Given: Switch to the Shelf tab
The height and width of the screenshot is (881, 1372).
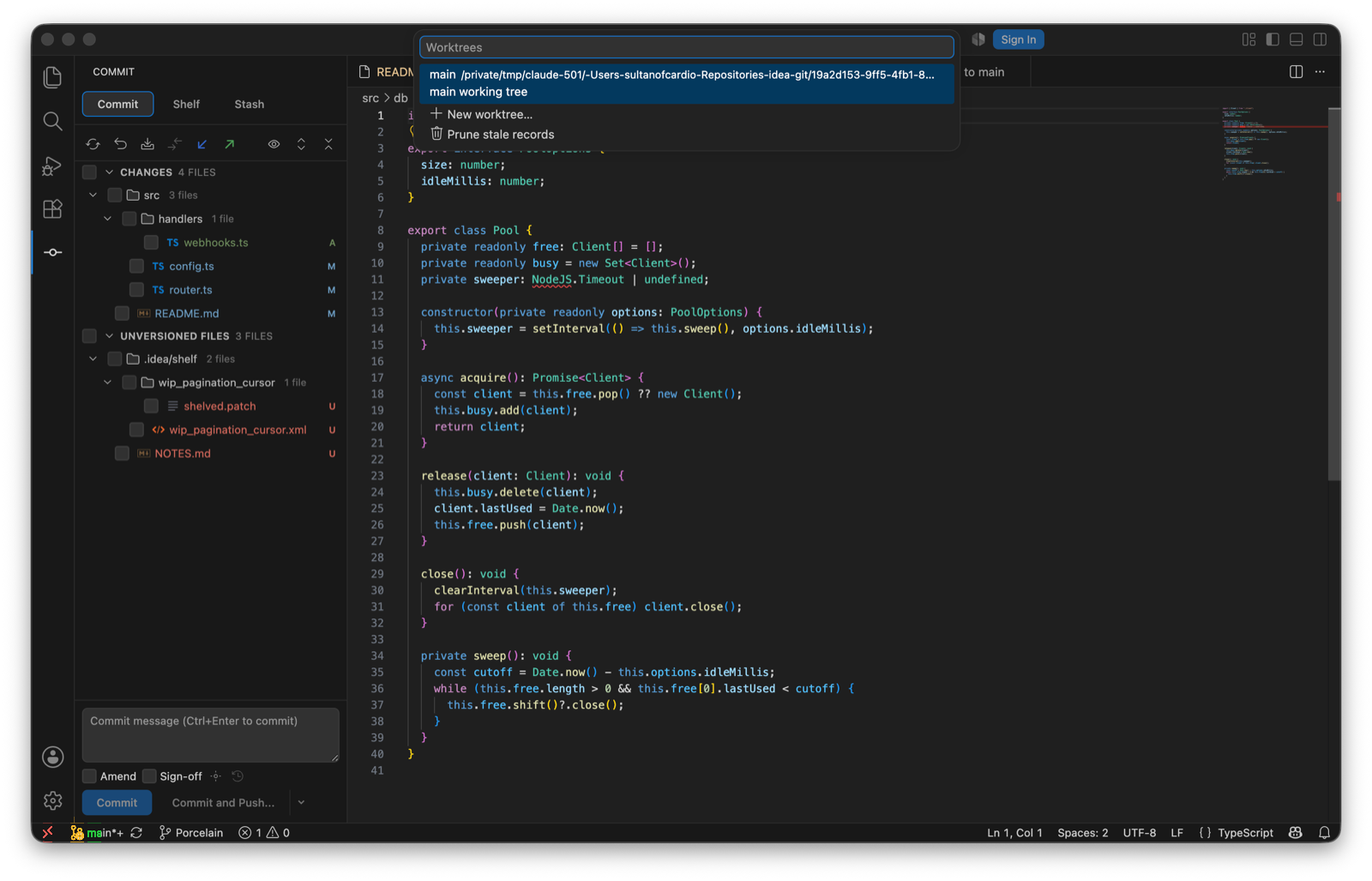Looking at the screenshot, I should click(186, 104).
